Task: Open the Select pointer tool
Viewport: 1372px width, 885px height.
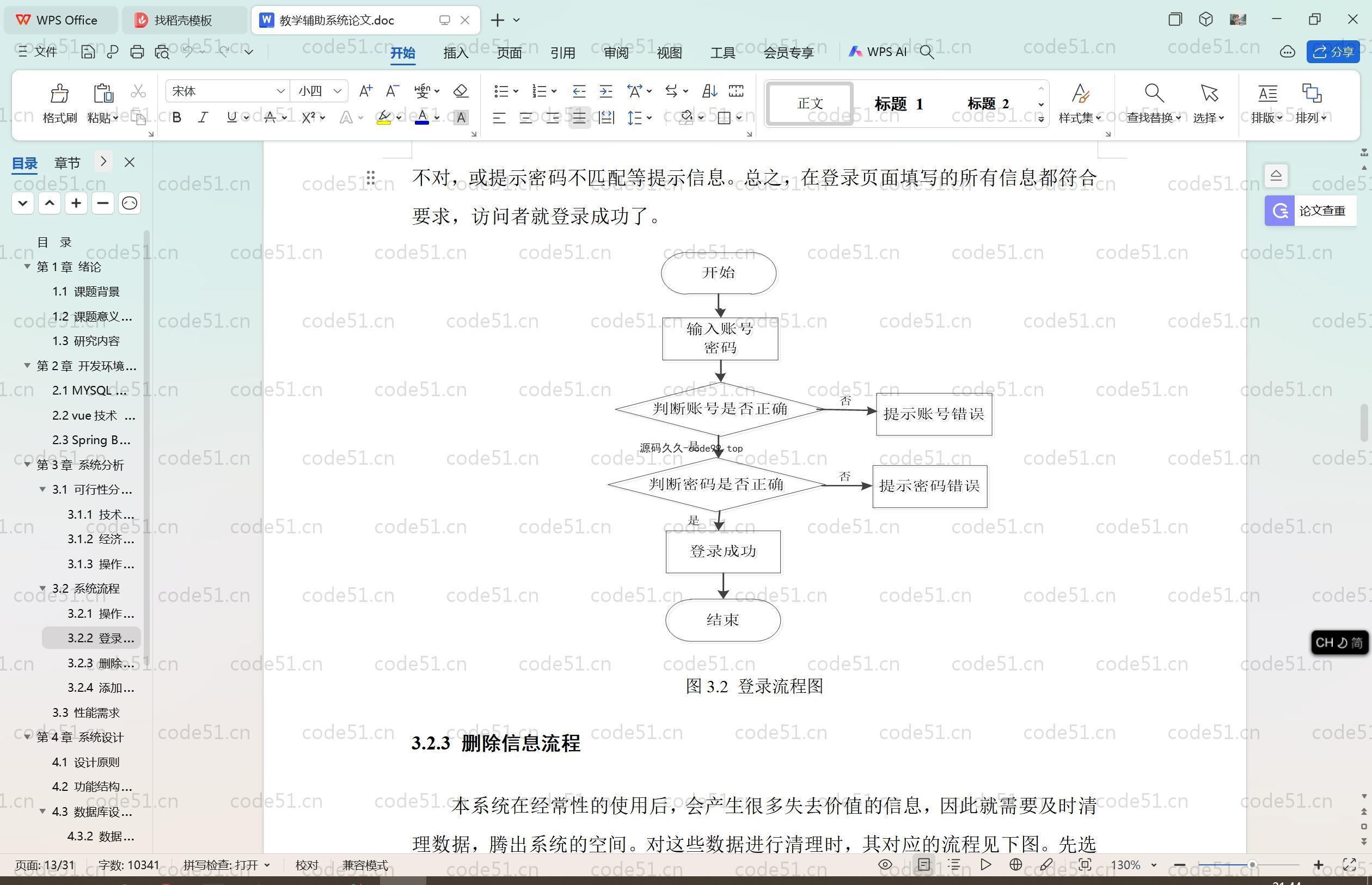Action: (1209, 103)
